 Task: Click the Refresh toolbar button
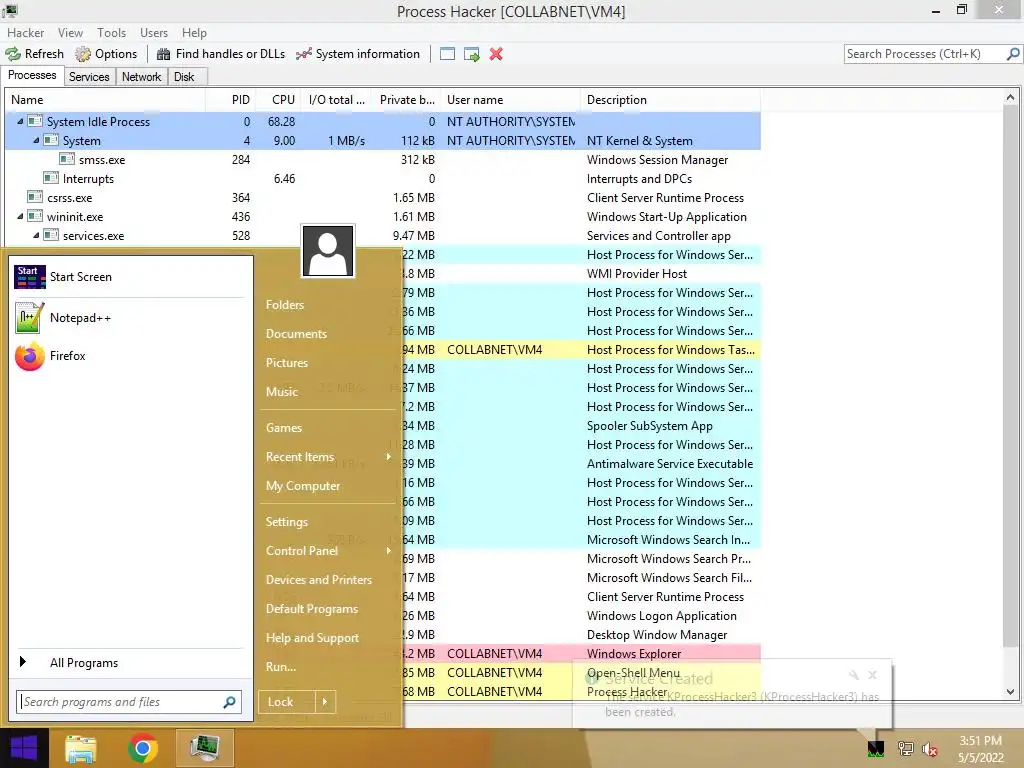coord(35,54)
